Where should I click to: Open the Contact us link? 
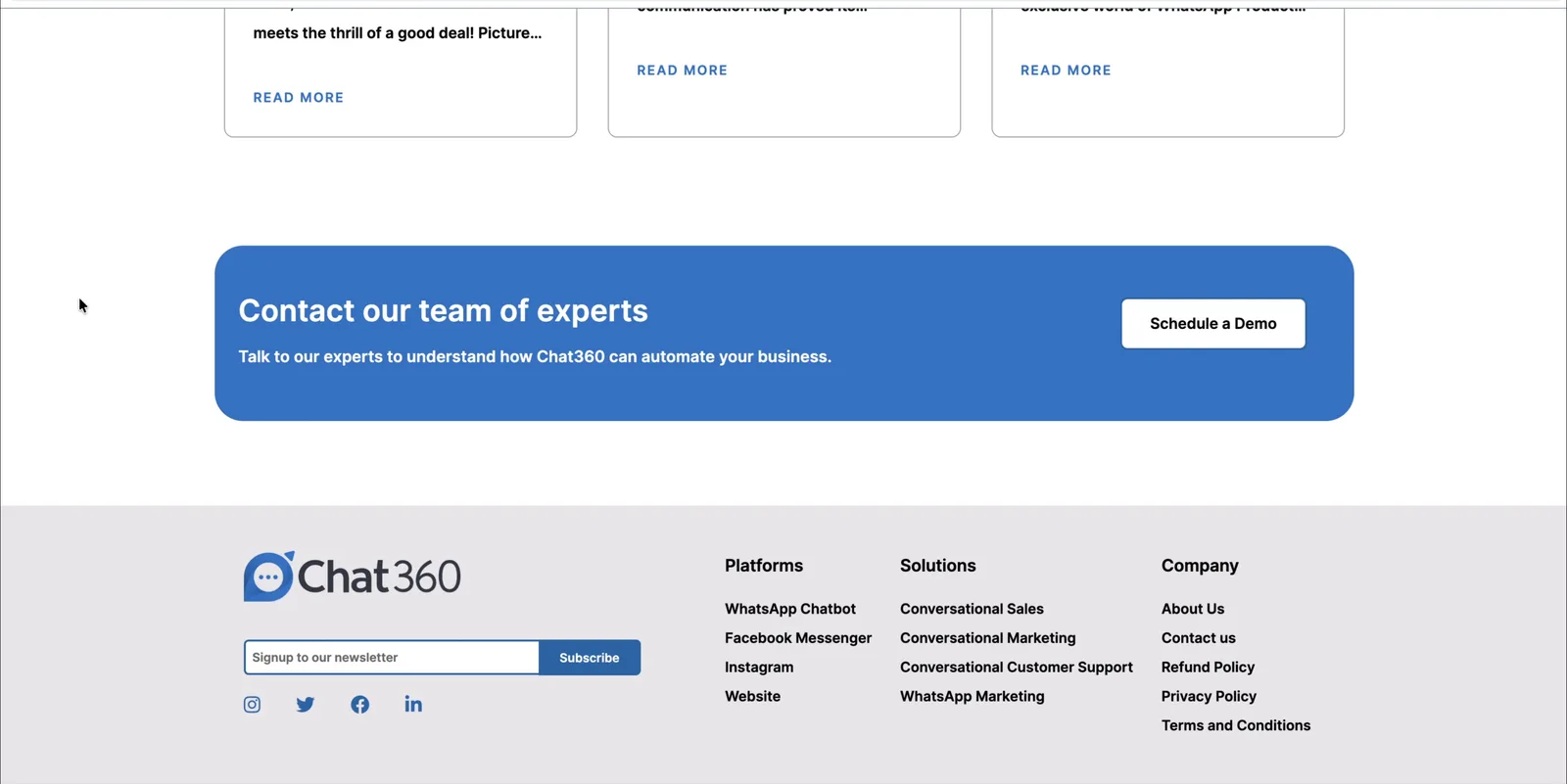1199,638
